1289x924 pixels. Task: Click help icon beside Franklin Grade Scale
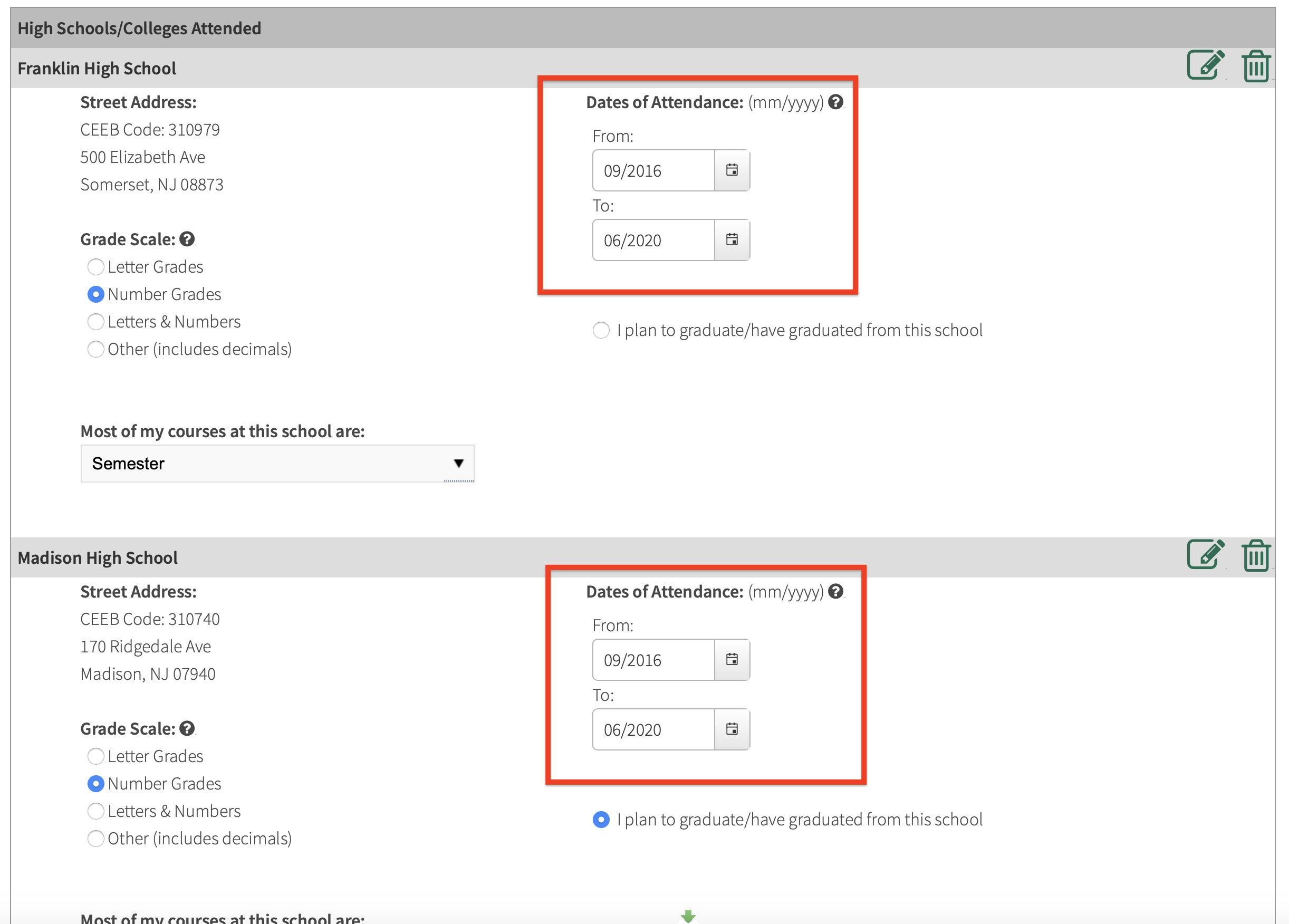pos(186,239)
